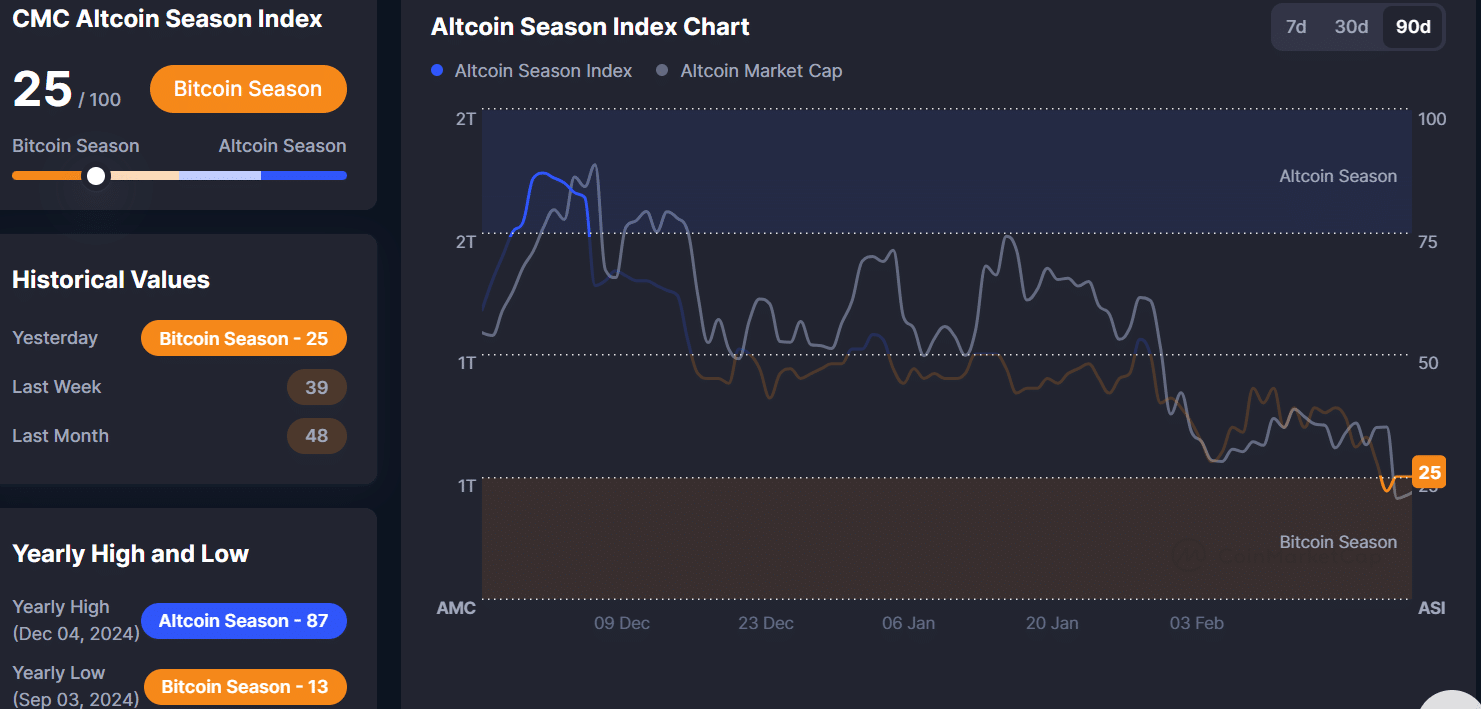The height and width of the screenshot is (709, 1481).
Task: Click the season index slider handle
Action: [95, 175]
